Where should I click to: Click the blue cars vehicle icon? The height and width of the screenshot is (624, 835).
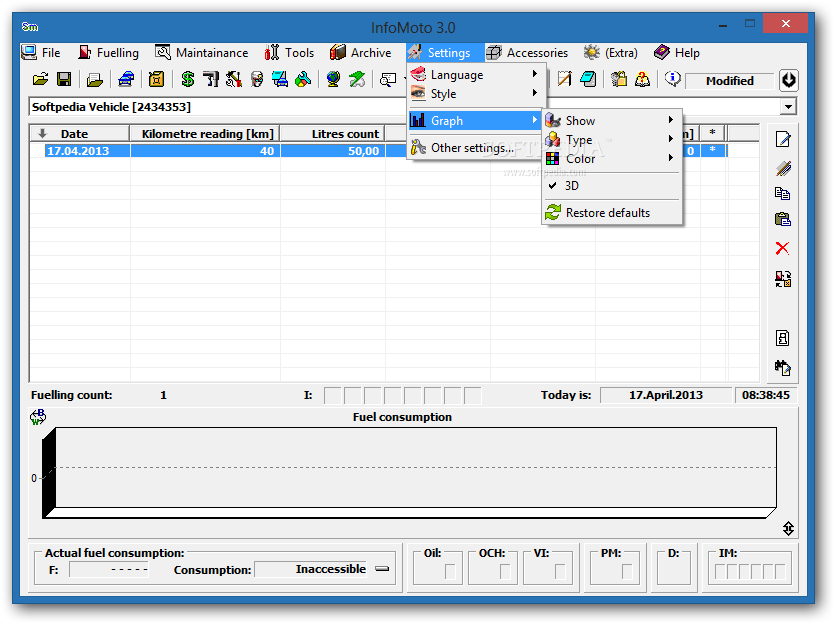126,80
